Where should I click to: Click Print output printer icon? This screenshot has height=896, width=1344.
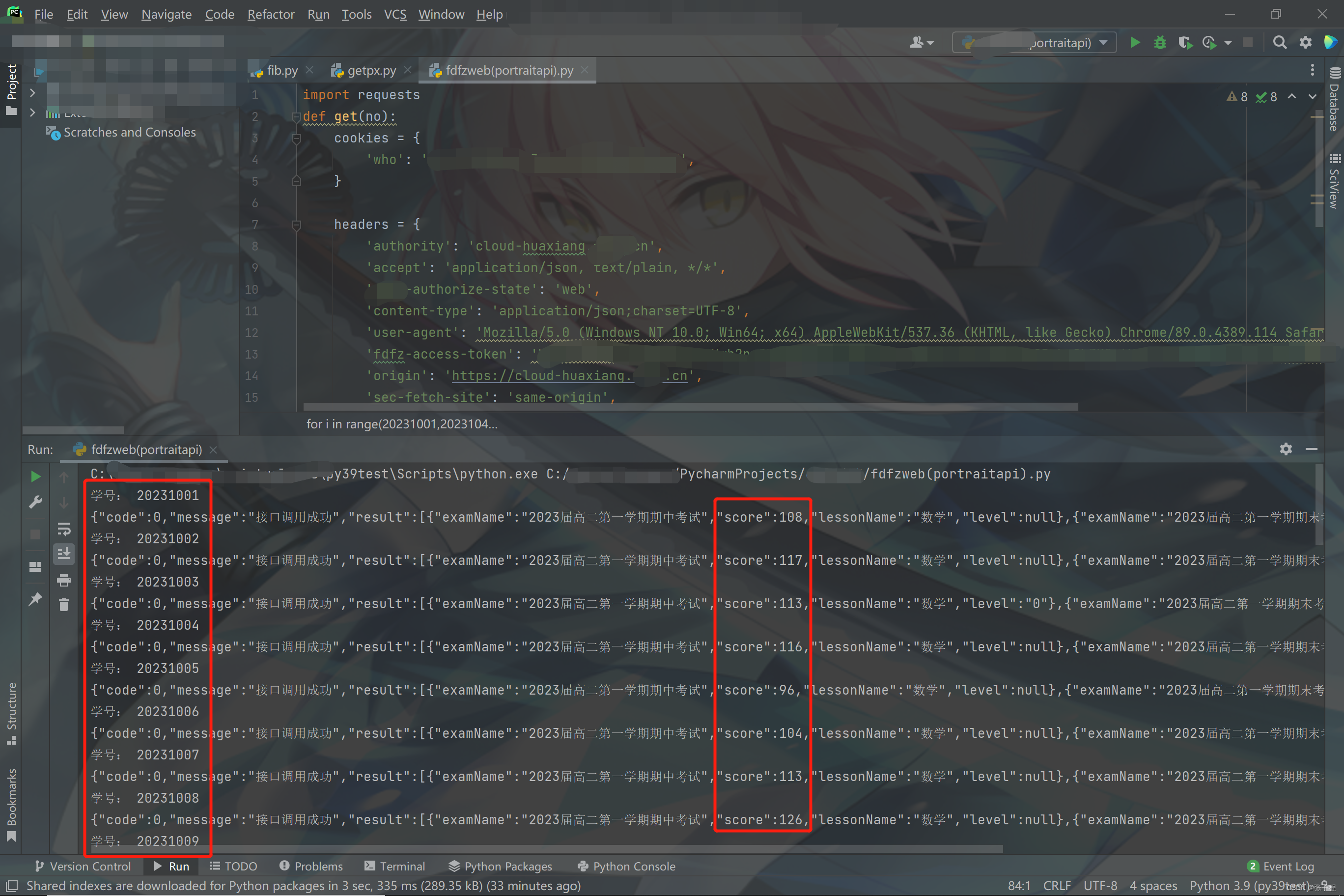pos(63,580)
